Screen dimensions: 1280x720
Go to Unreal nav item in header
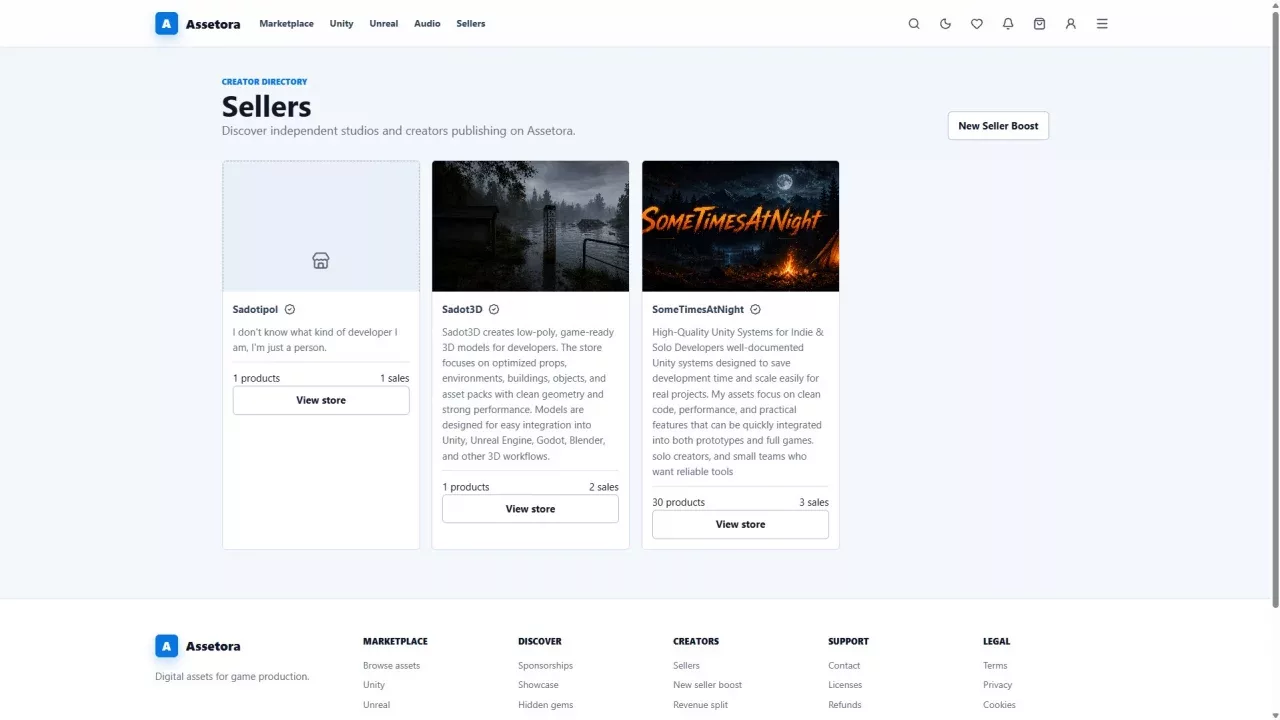coord(384,24)
